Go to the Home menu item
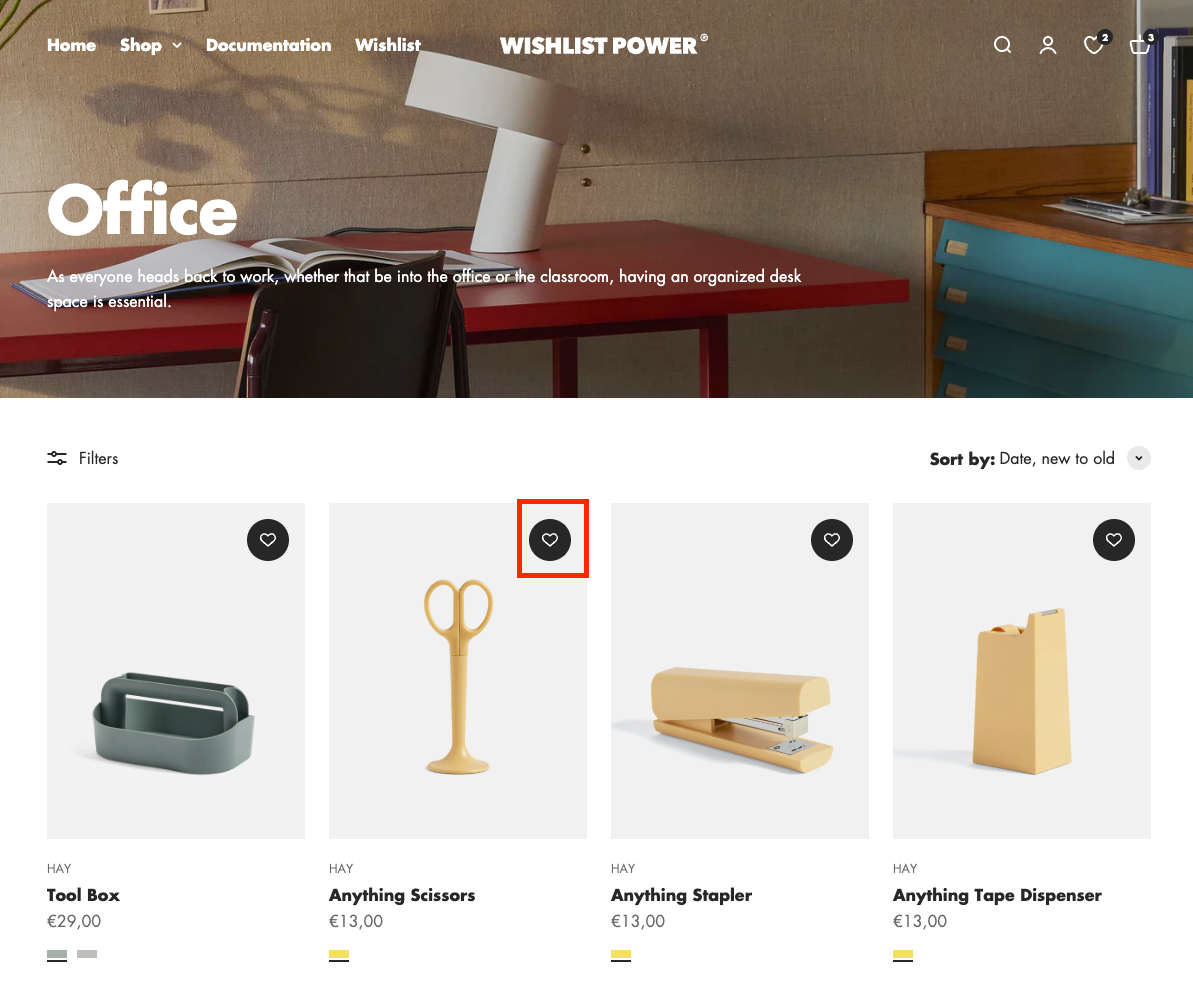 (72, 45)
